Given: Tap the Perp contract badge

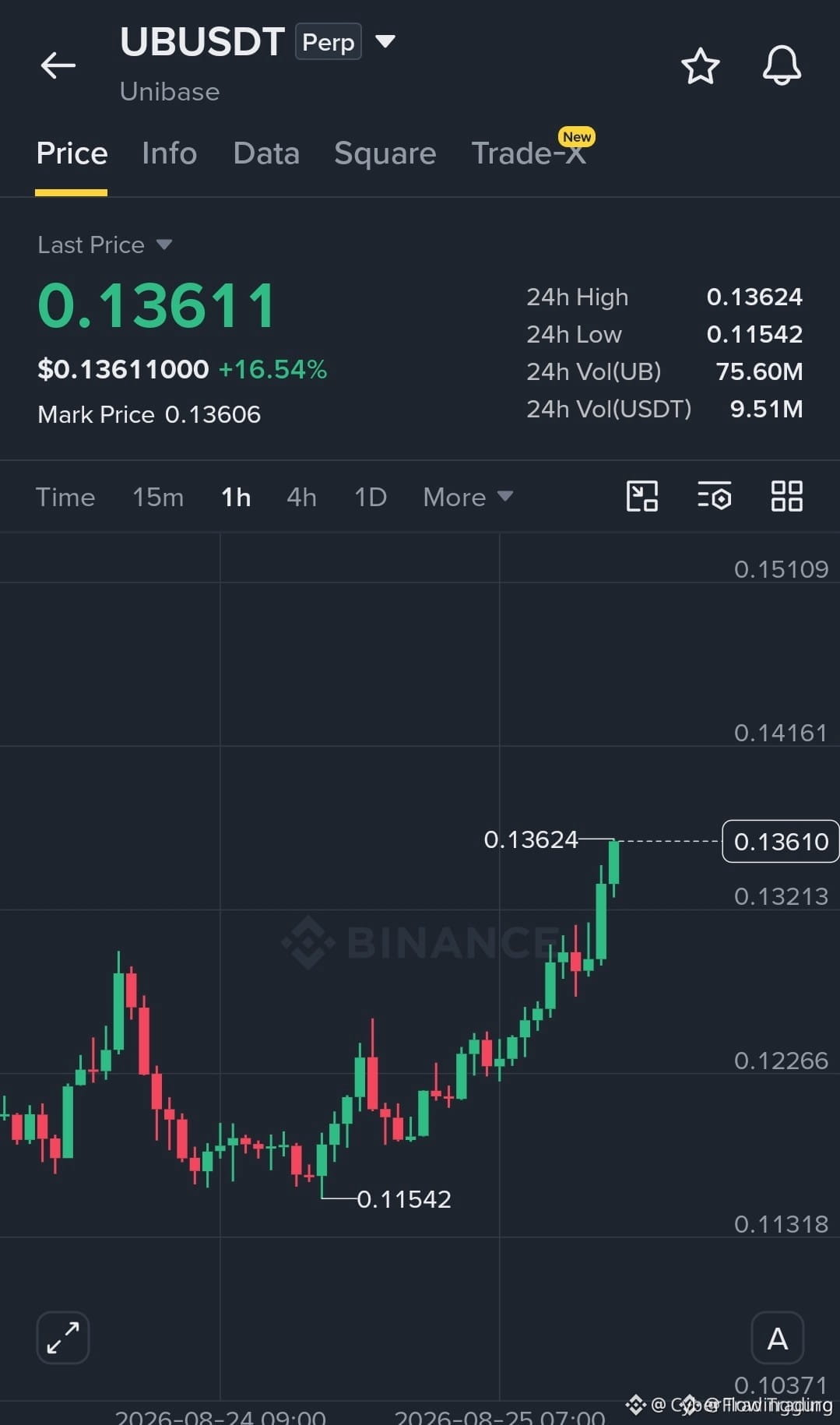Looking at the screenshot, I should click(328, 41).
